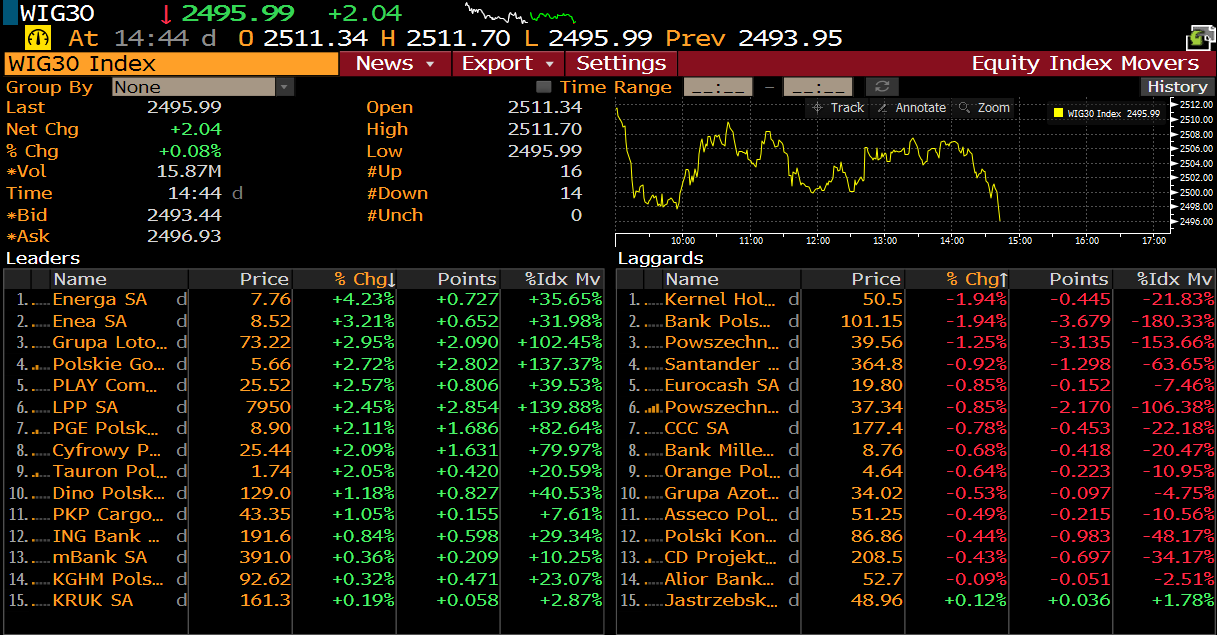Open the Export menu
Viewport: 1217px width, 635px height.
tap(509, 64)
